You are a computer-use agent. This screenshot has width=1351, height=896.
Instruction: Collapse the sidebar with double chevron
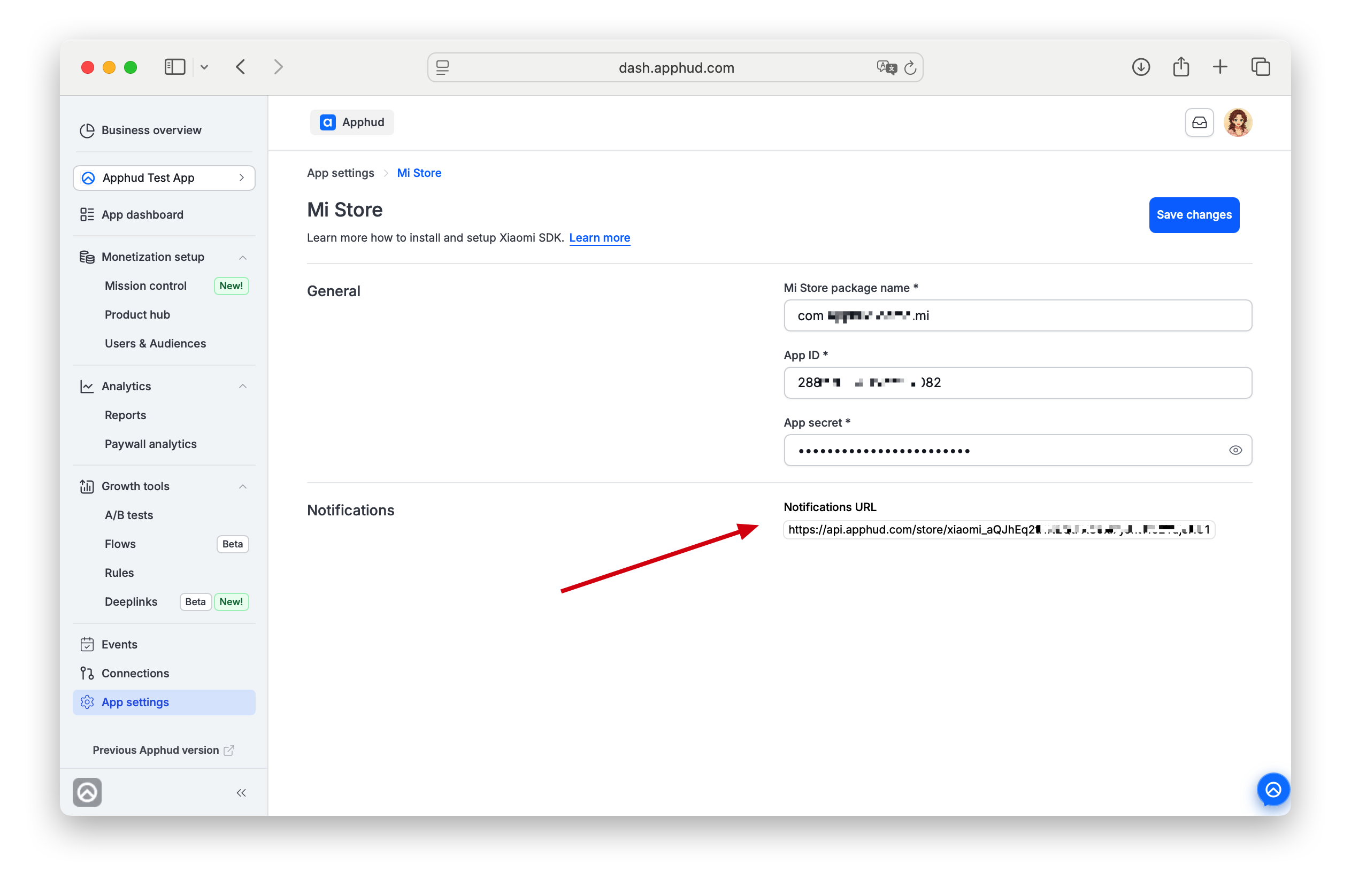241,793
